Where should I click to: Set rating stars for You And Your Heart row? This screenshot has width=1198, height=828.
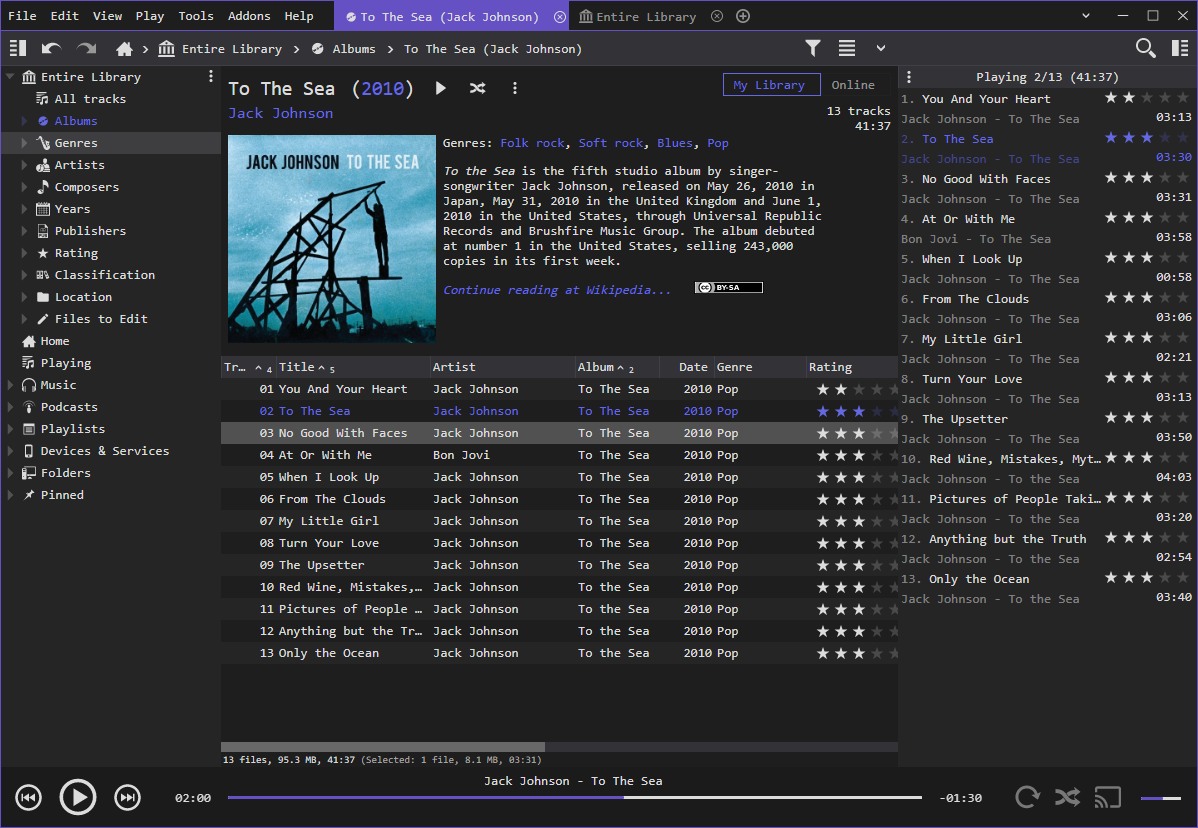(857, 390)
